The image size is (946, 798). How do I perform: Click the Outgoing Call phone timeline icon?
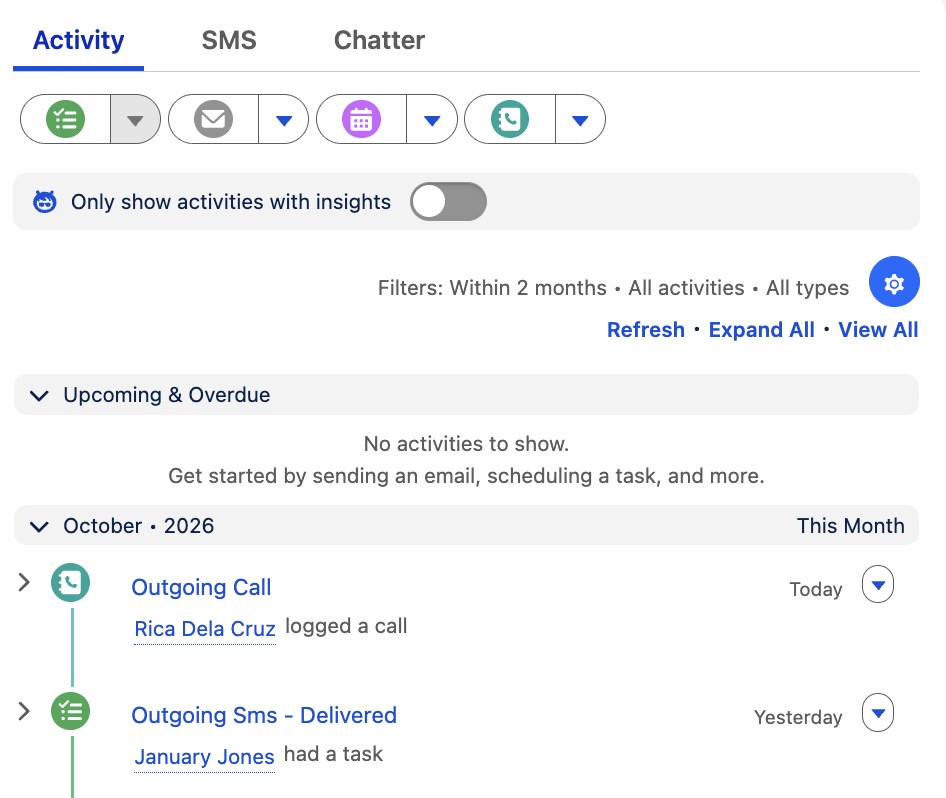point(71,583)
